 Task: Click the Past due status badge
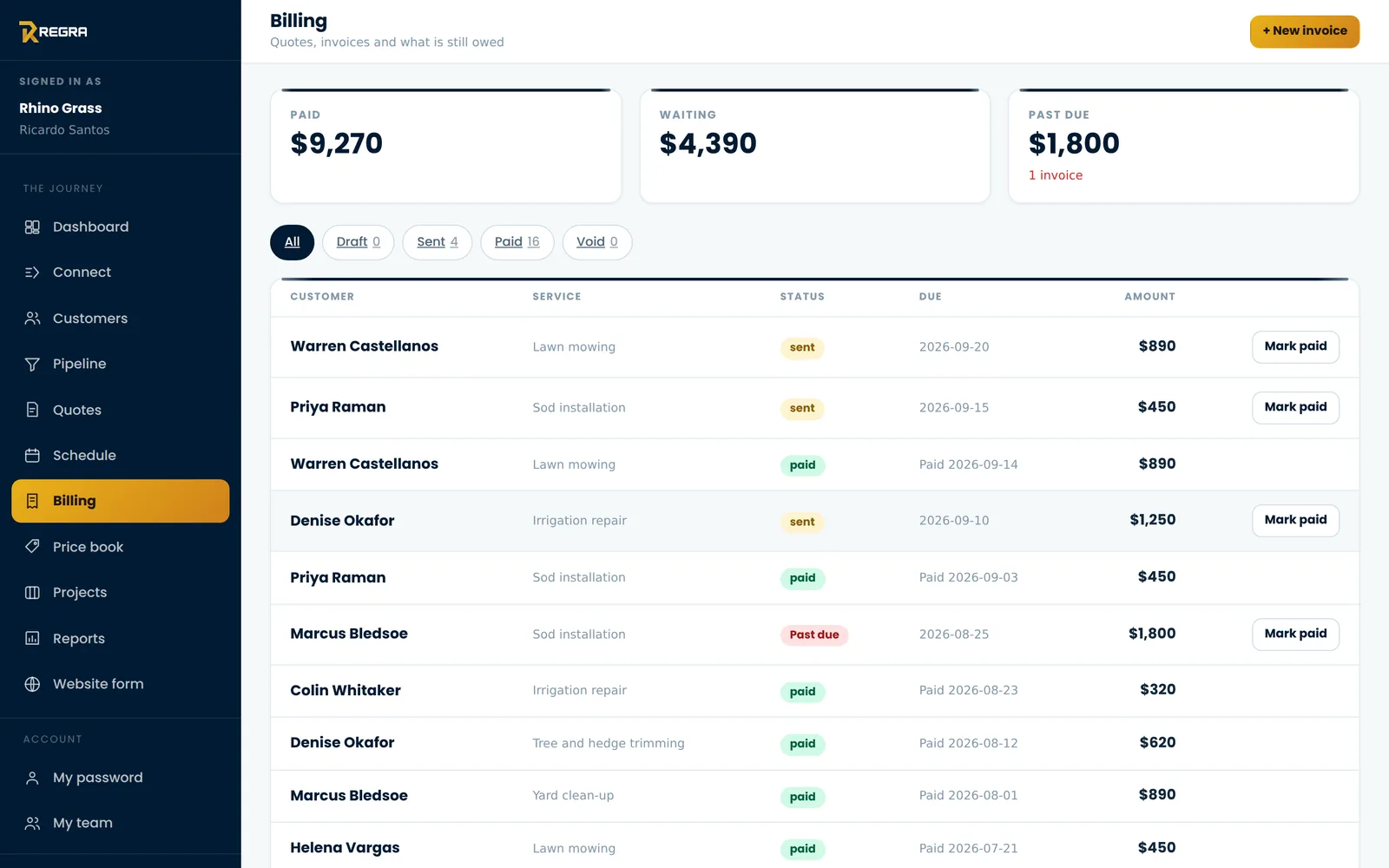click(813, 635)
